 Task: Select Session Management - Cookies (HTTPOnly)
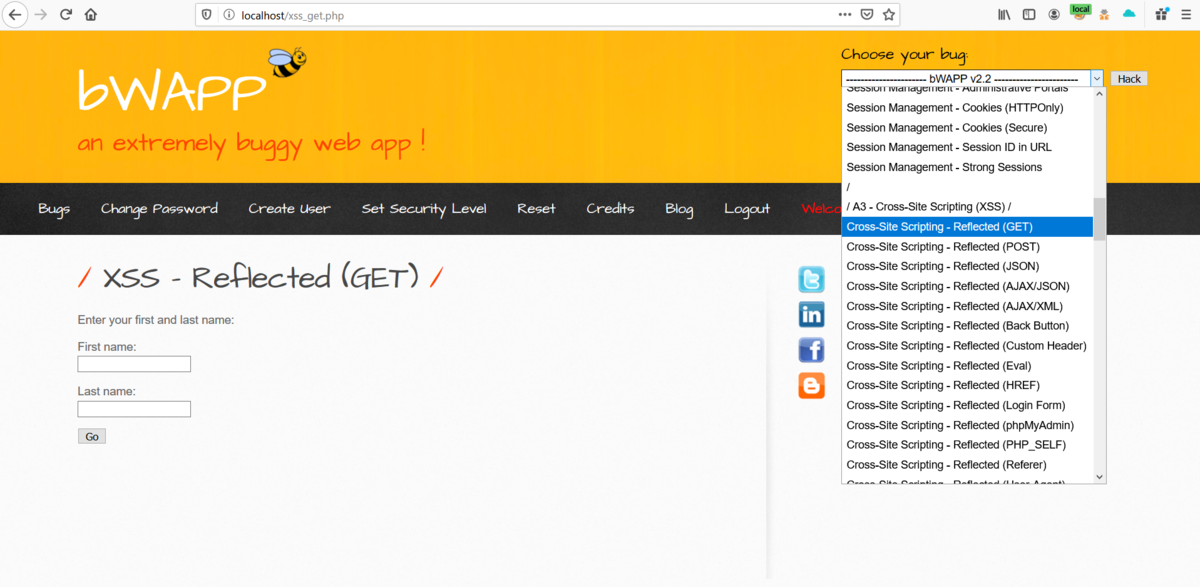pyautogui.click(x=967, y=108)
